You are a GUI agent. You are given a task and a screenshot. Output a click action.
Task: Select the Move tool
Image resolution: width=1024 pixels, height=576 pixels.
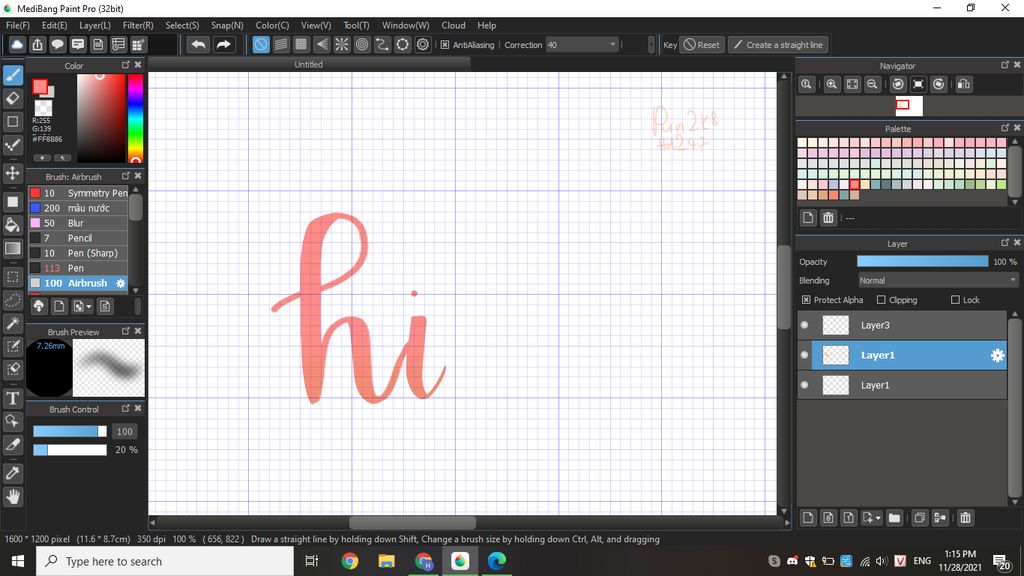pyautogui.click(x=12, y=173)
